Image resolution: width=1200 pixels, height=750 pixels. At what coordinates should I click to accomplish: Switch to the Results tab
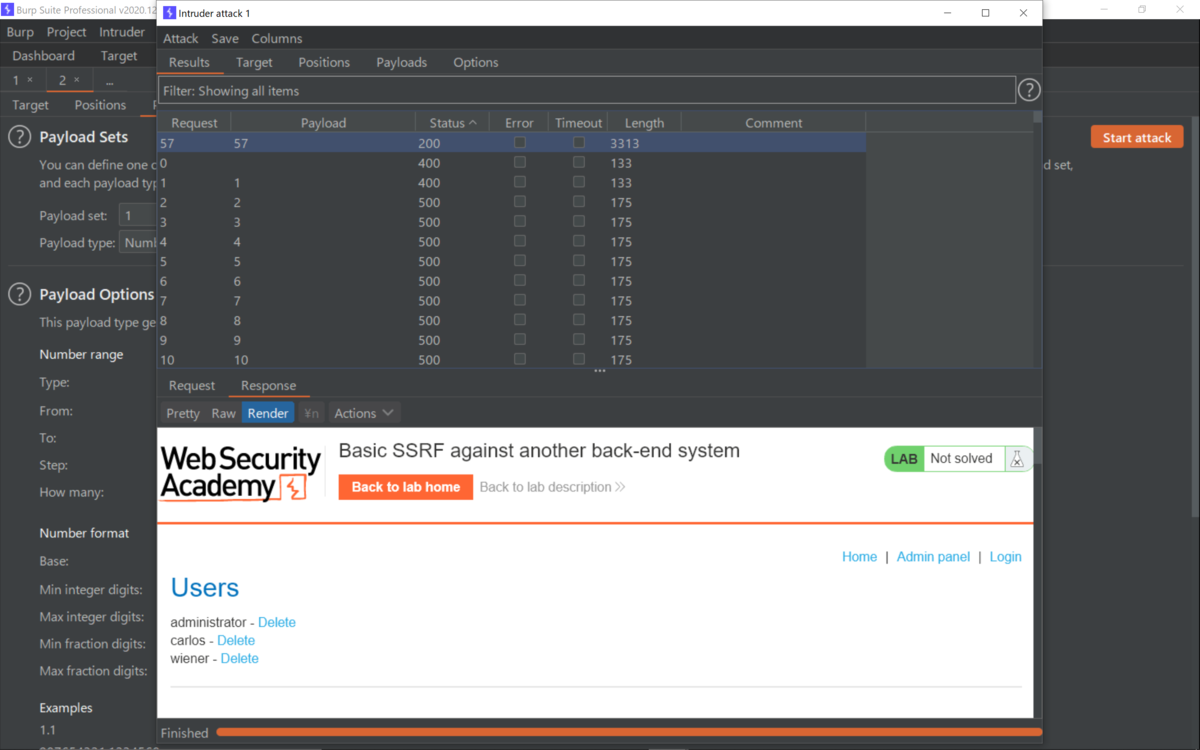[x=189, y=62]
